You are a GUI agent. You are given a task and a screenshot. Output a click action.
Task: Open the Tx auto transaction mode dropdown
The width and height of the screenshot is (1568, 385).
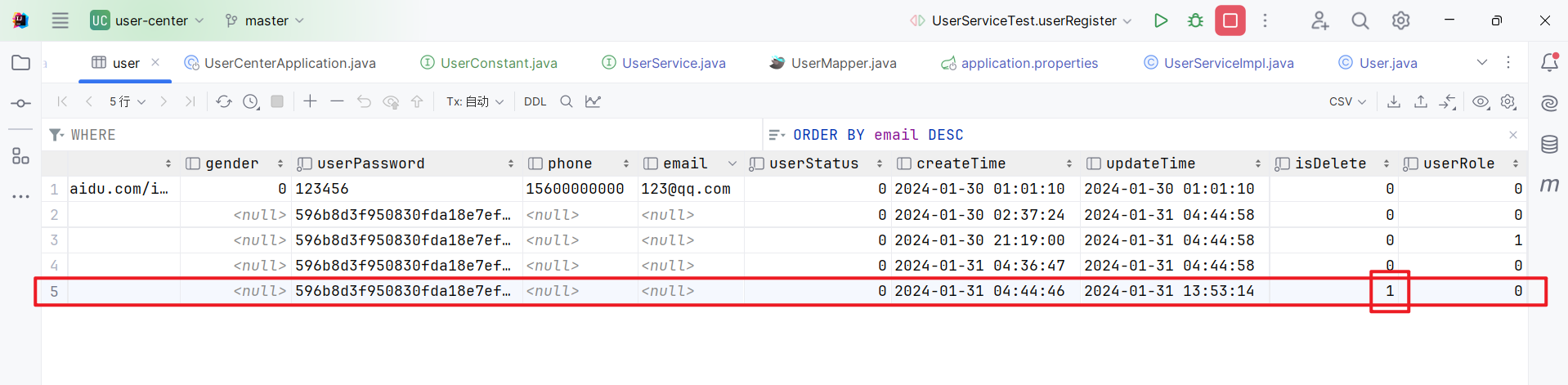475,101
